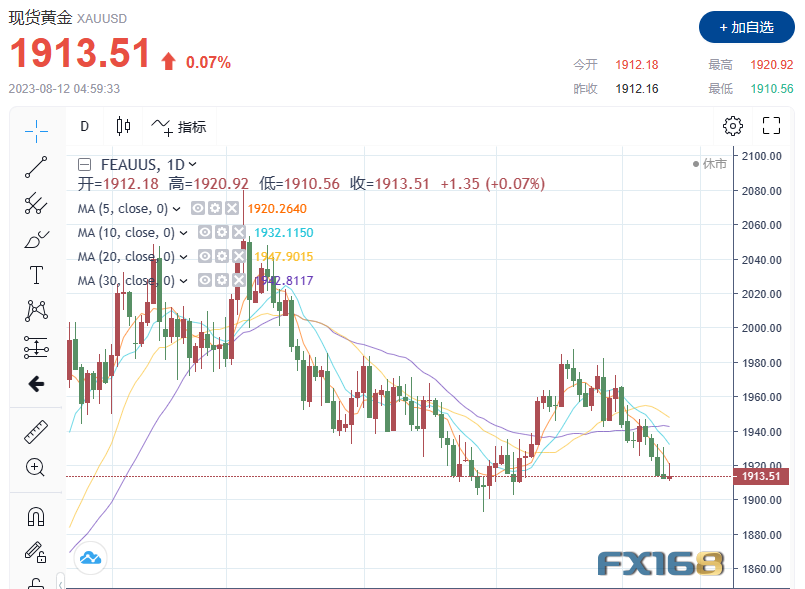Open MA (10) settings via gear icon

coord(220,230)
